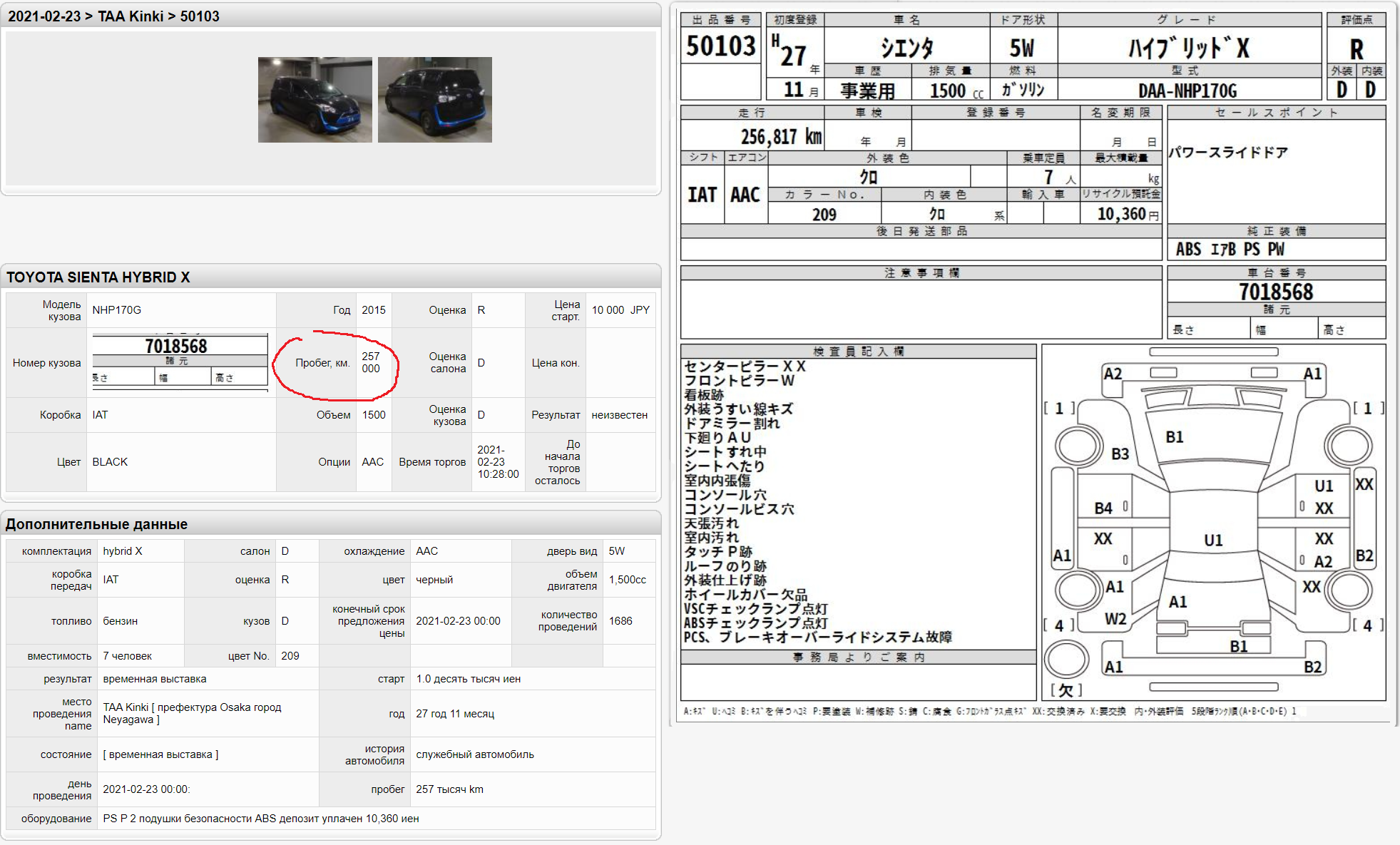Image resolution: width=1400 pixels, height=845 pixels.
Task: Select the engine volume '1,500cc'
Action: (628, 580)
